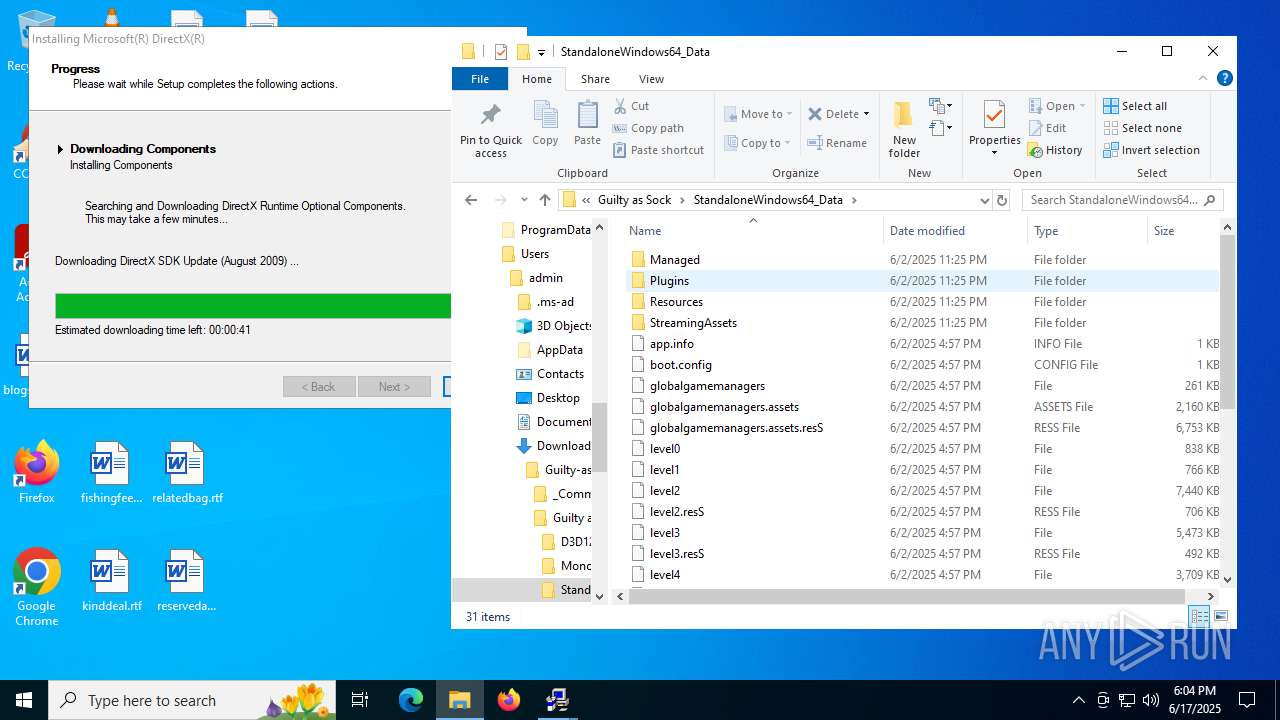Switch to the Share tab
This screenshot has height=720, width=1280.
(x=595, y=79)
